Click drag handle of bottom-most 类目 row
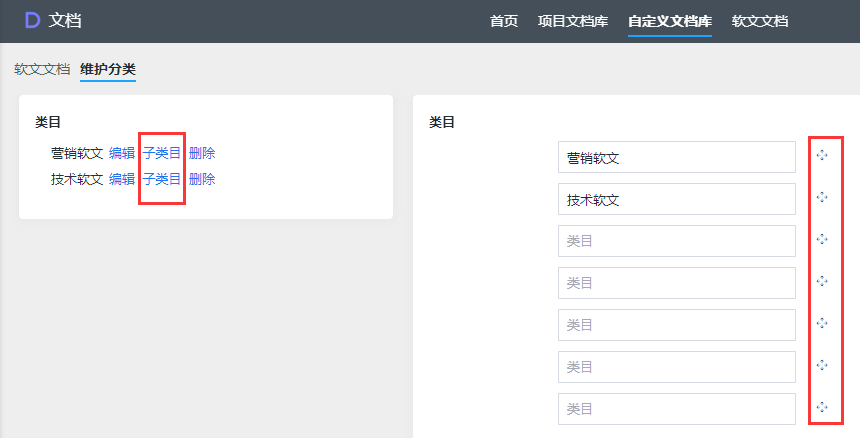 click(x=822, y=407)
